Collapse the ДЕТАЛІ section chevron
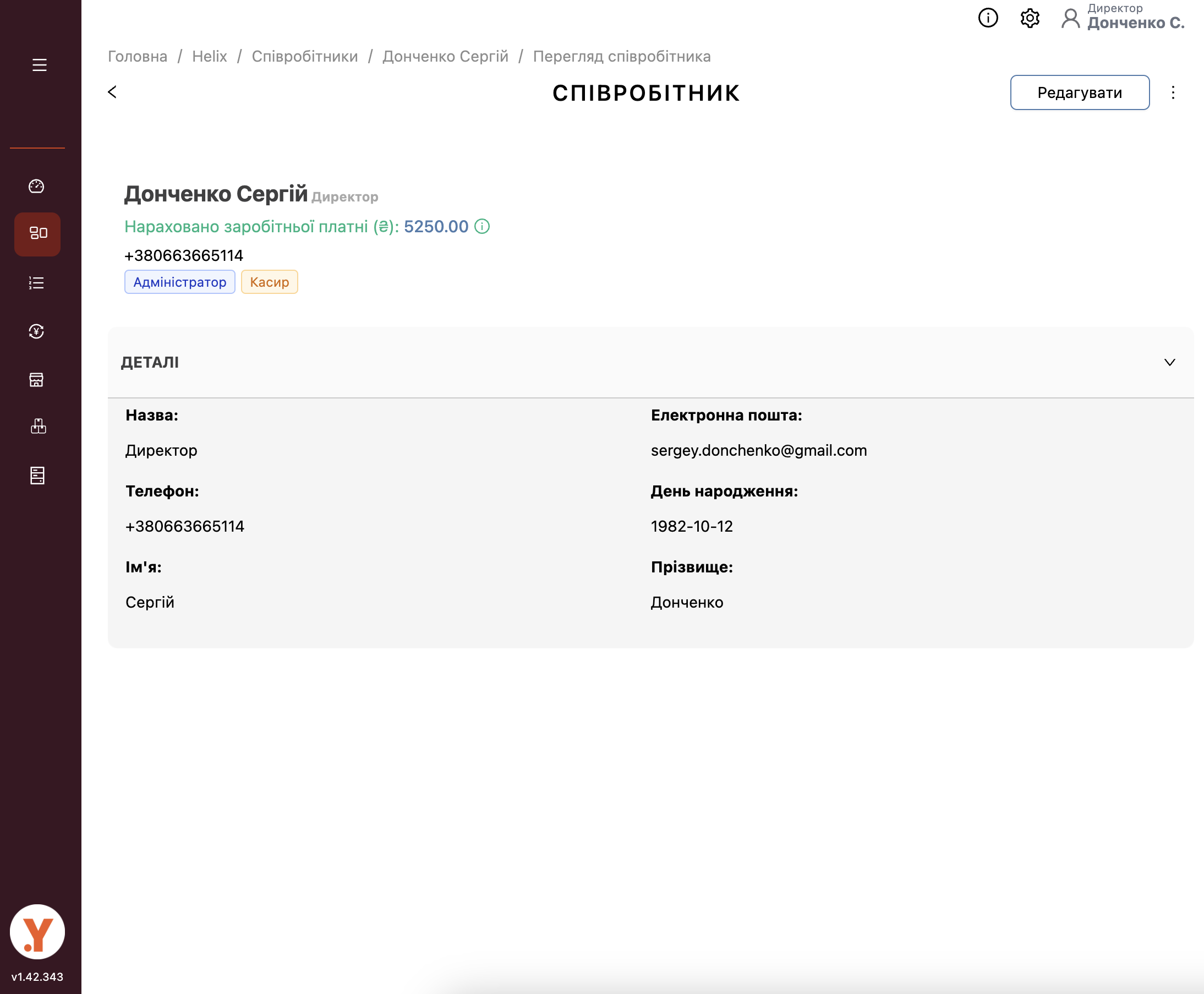 pos(1169,363)
